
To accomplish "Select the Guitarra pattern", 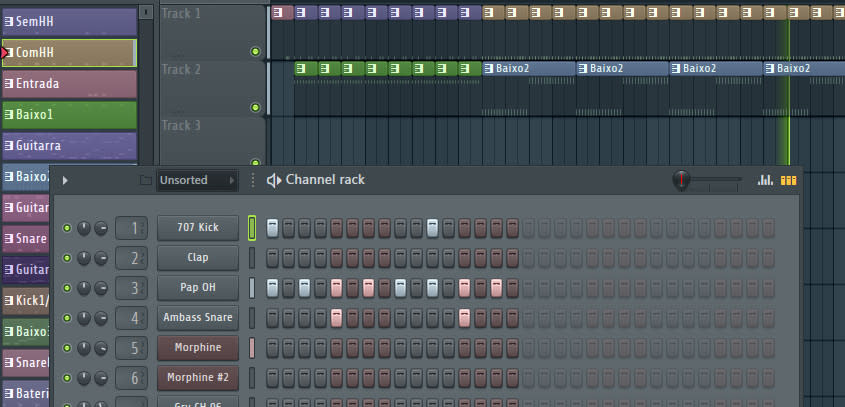I will point(70,146).
